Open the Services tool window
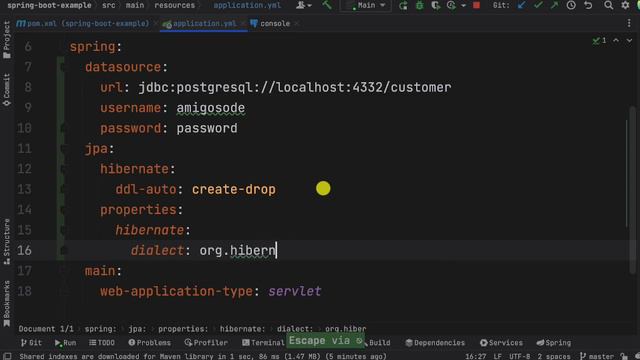640x360 pixels. pos(501,343)
